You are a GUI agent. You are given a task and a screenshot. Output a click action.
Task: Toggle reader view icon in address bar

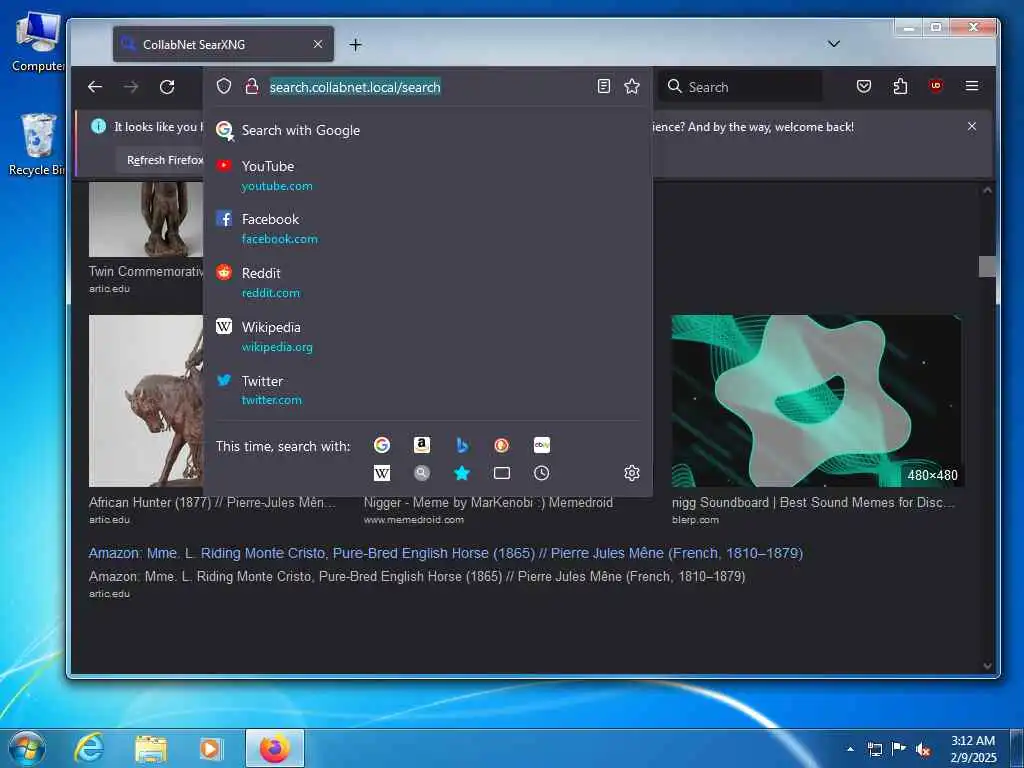click(604, 86)
